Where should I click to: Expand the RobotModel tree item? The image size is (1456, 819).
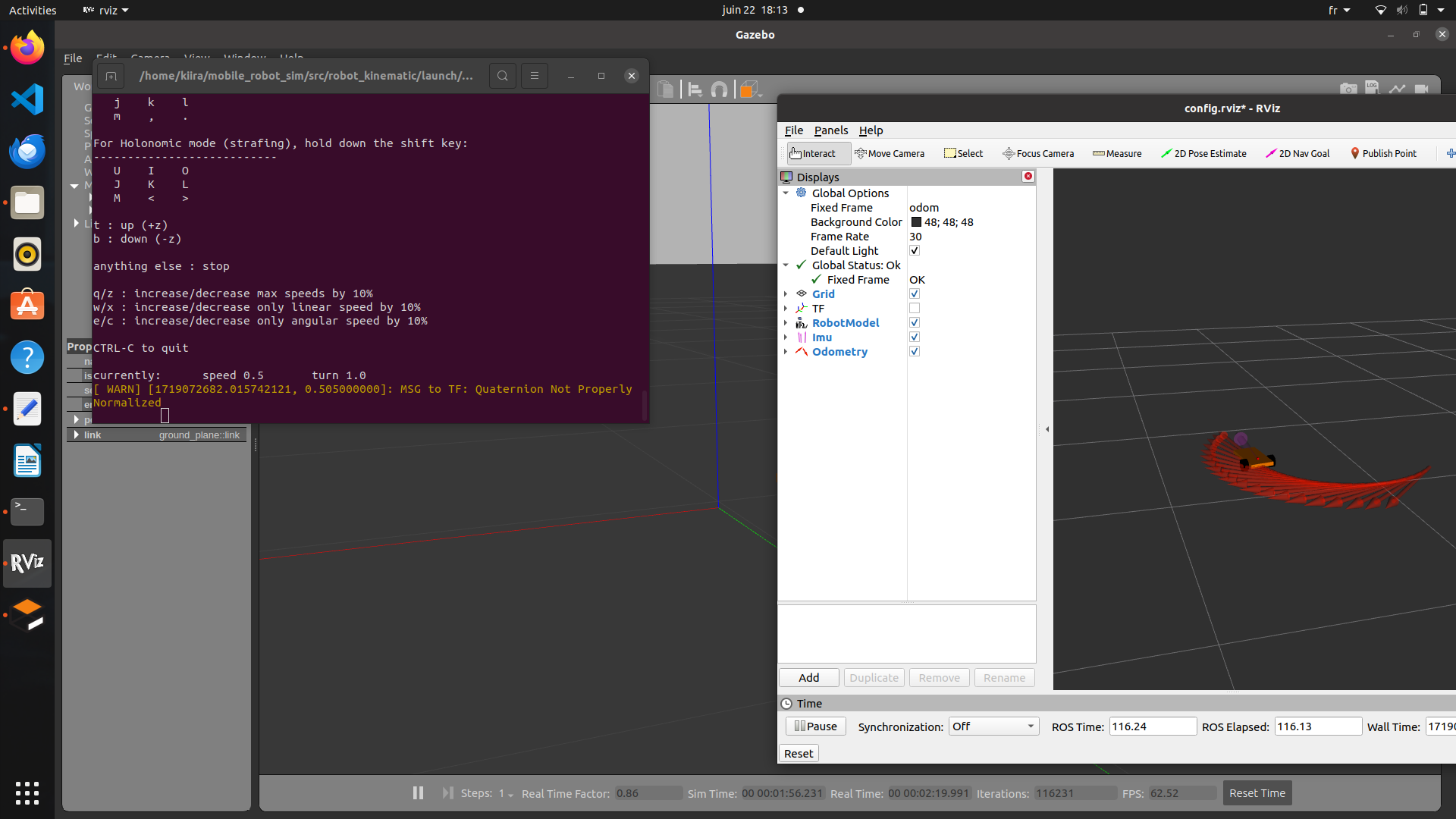(x=786, y=323)
